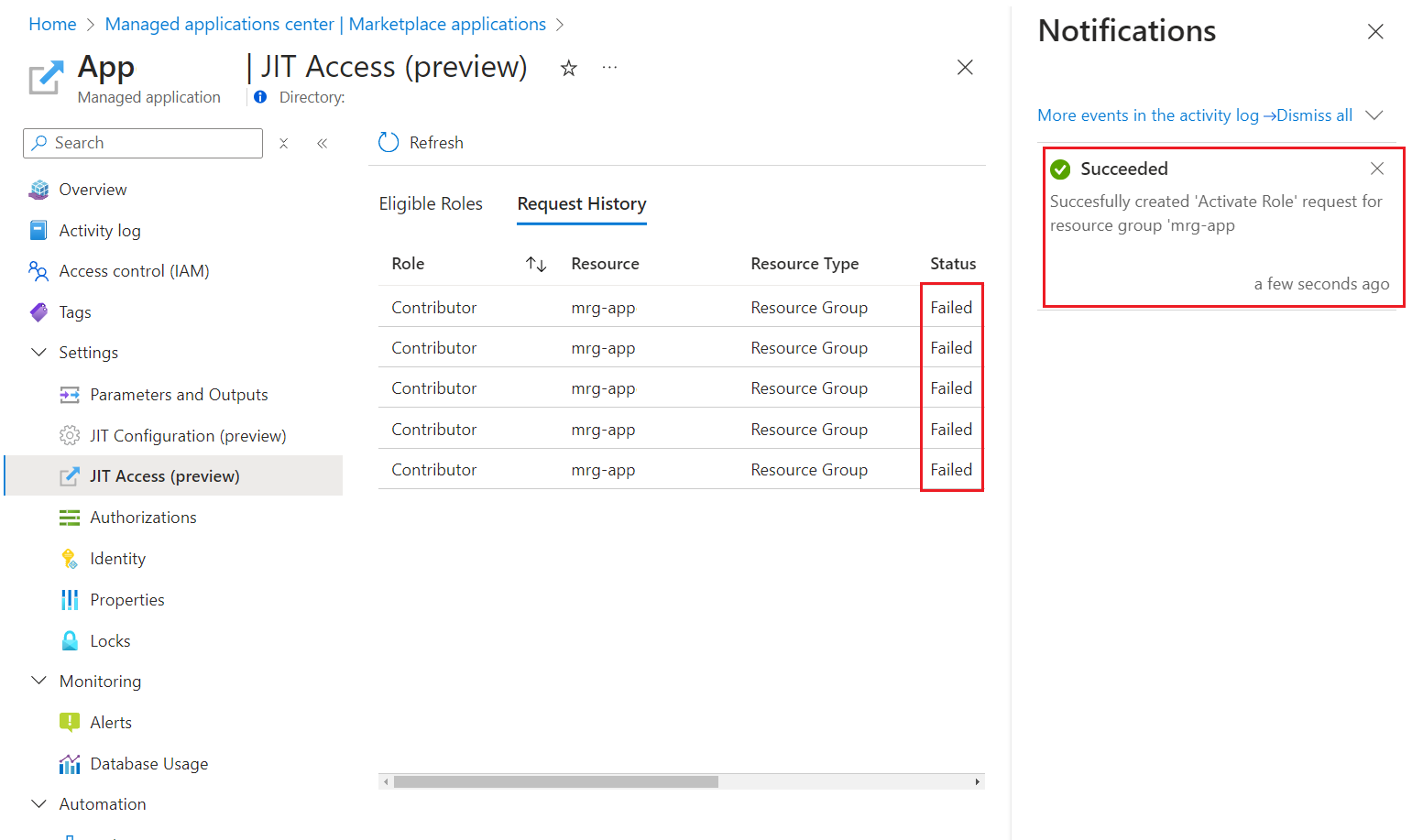Click the Resource Type column header
This screenshot has width=1423, height=840.
coord(805,264)
